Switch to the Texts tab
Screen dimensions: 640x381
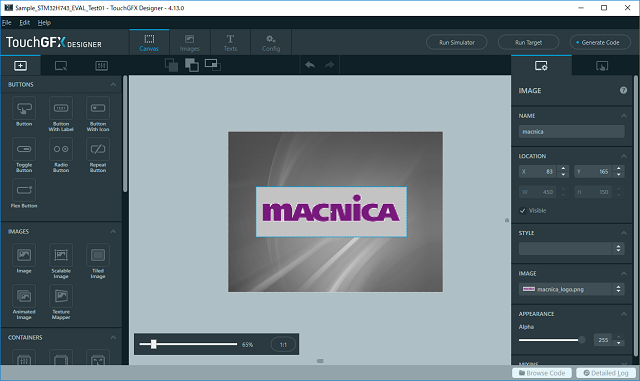tap(230, 42)
